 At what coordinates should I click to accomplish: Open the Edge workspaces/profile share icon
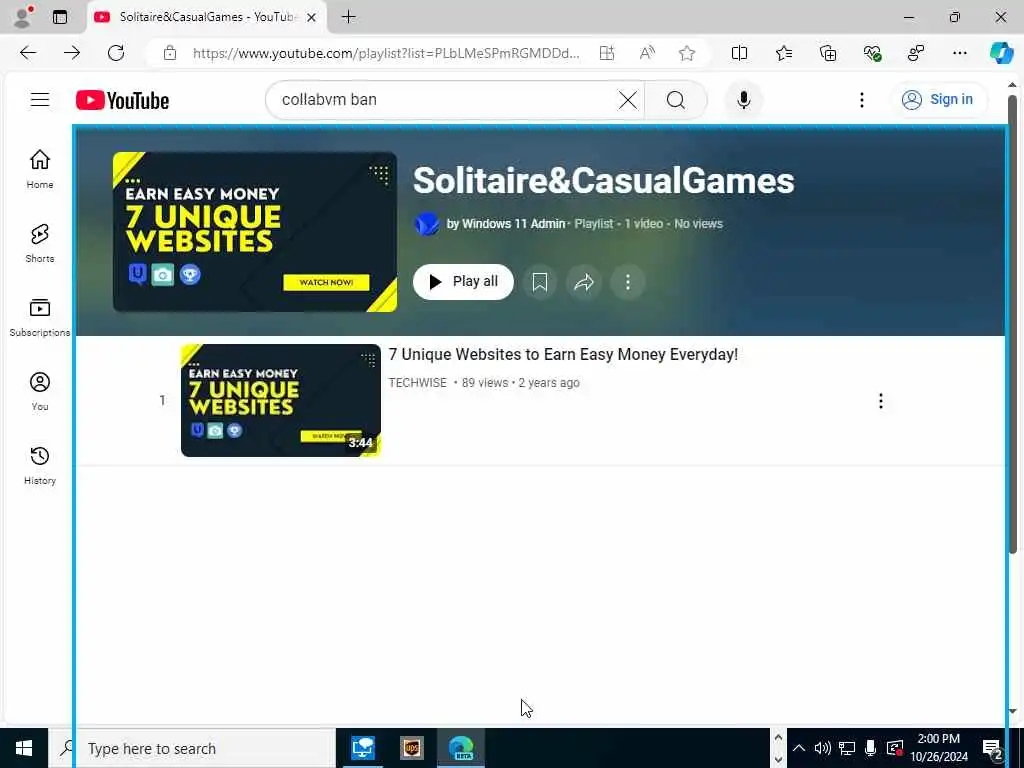click(x=916, y=53)
